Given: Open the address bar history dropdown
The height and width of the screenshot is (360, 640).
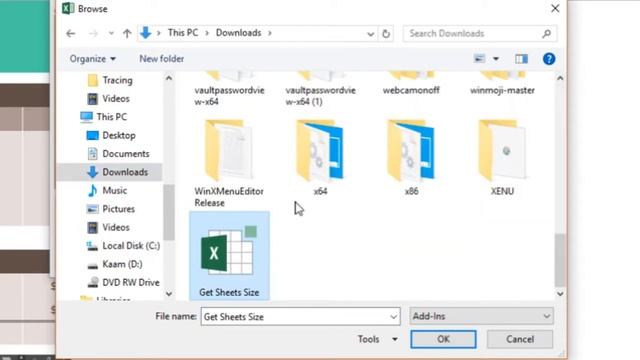Looking at the screenshot, I should coord(370,34).
